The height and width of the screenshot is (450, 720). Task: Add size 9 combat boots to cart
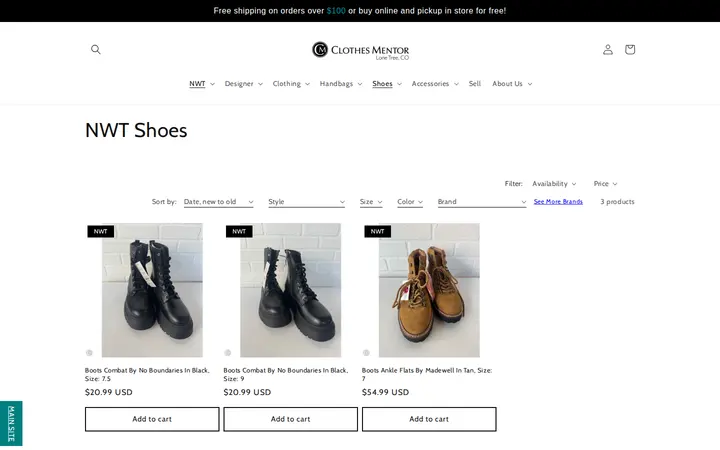point(291,419)
